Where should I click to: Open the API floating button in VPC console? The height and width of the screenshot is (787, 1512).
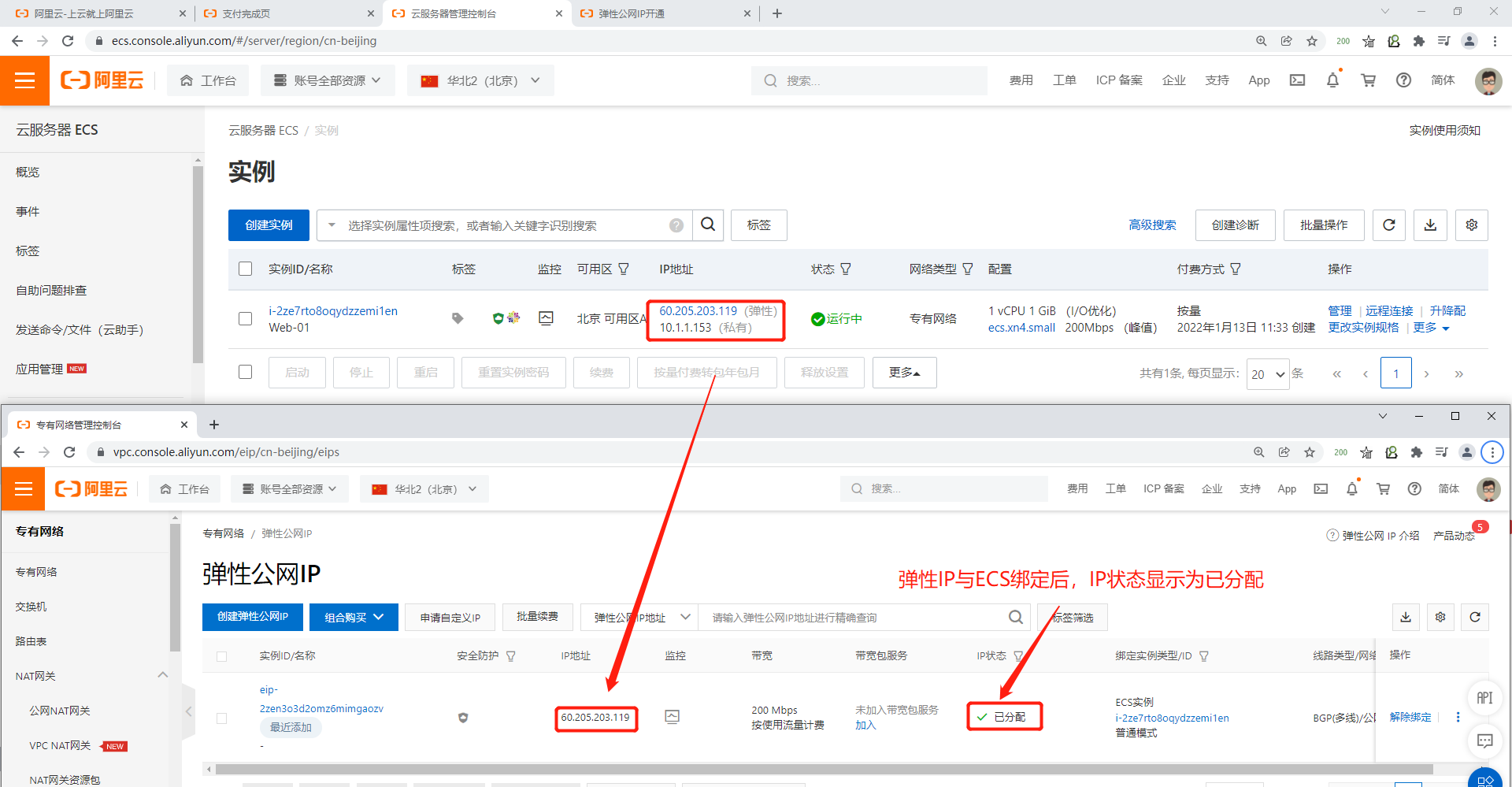tap(1485, 698)
